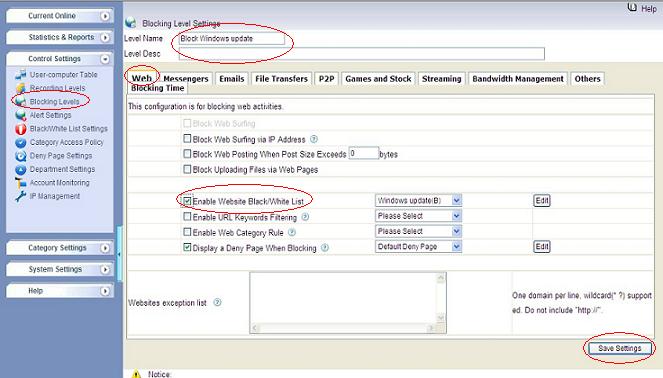Click the Blocking Level Settings header globe icon
The image size is (663, 378).
click(x=131, y=22)
